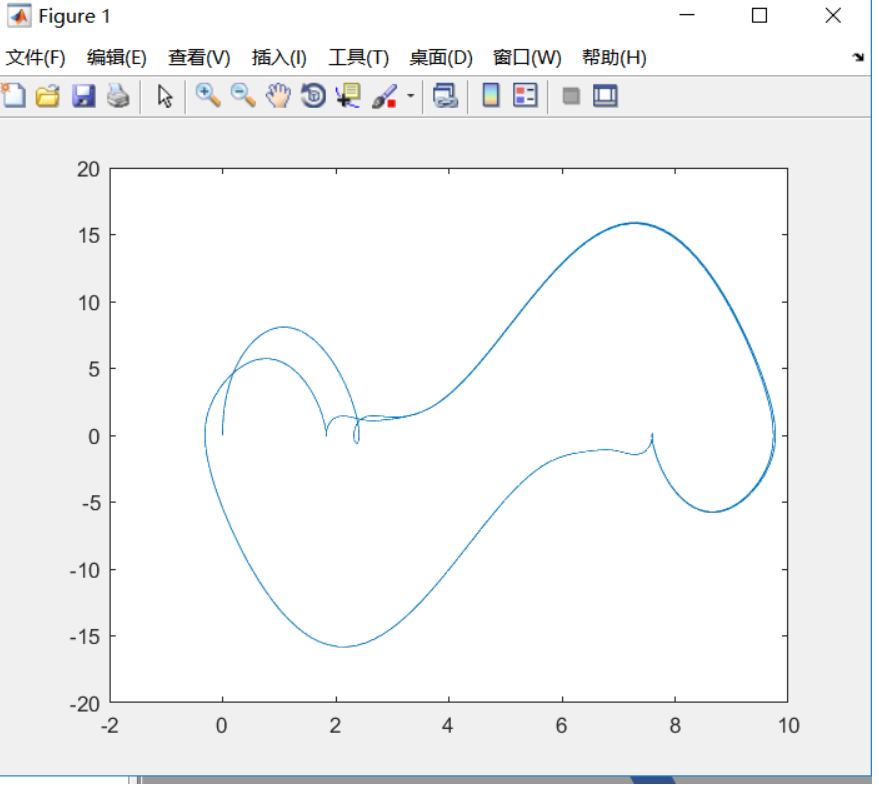879x785 pixels.
Task: Create a new figure
Action: (13, 96)
